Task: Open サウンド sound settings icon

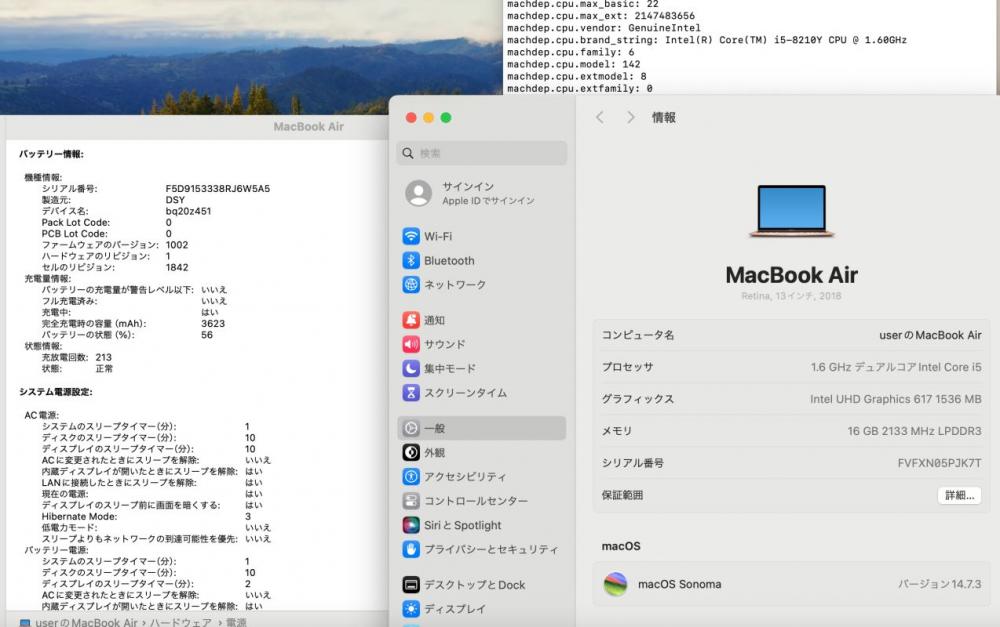Action: point(411,345)
